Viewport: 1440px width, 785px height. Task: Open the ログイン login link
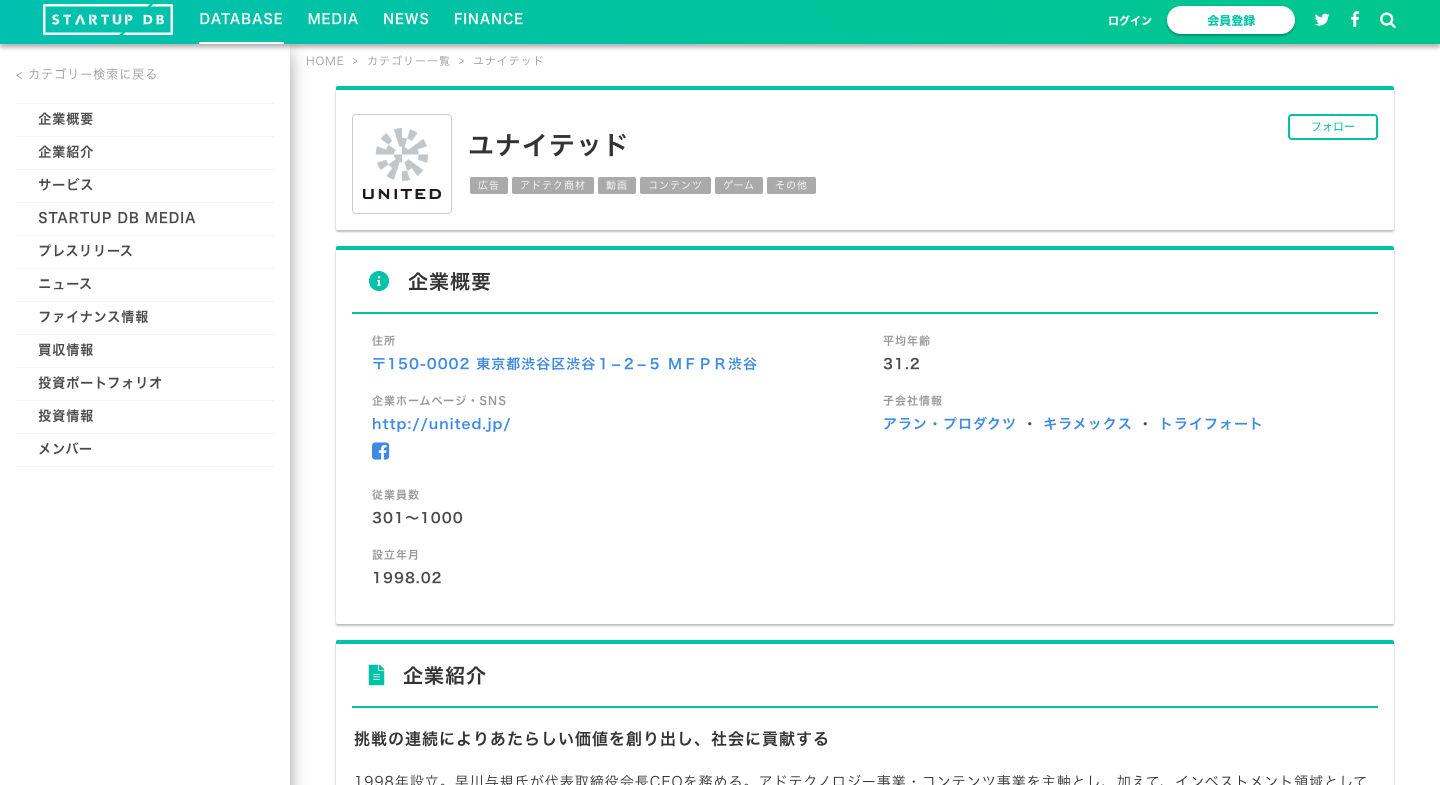point(1129,20)
